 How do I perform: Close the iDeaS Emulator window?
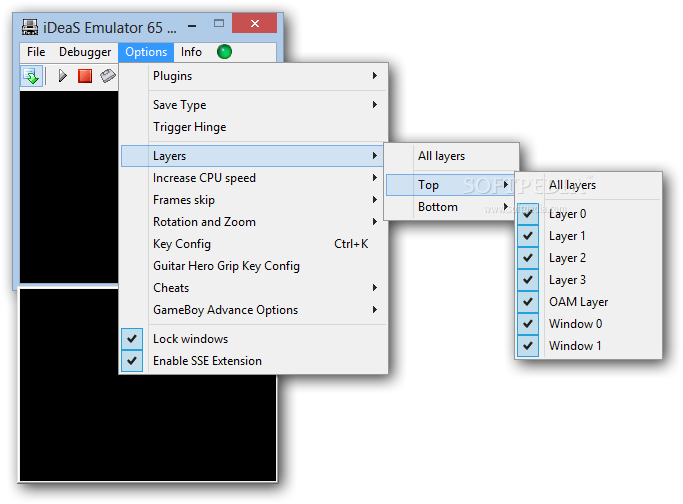pyautogui.click(x=255, y=24)
